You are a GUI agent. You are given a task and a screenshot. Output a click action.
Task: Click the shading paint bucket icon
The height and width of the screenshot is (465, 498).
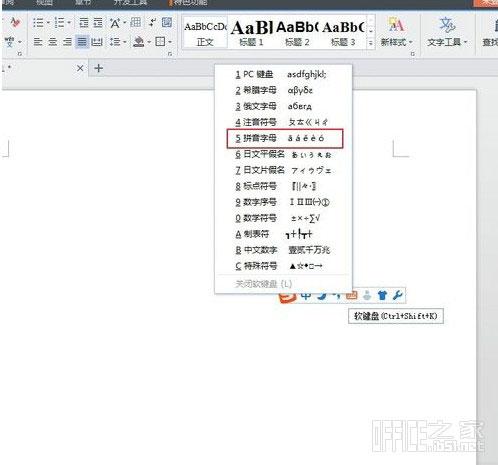pyautogui.click(x=139, y=42)
